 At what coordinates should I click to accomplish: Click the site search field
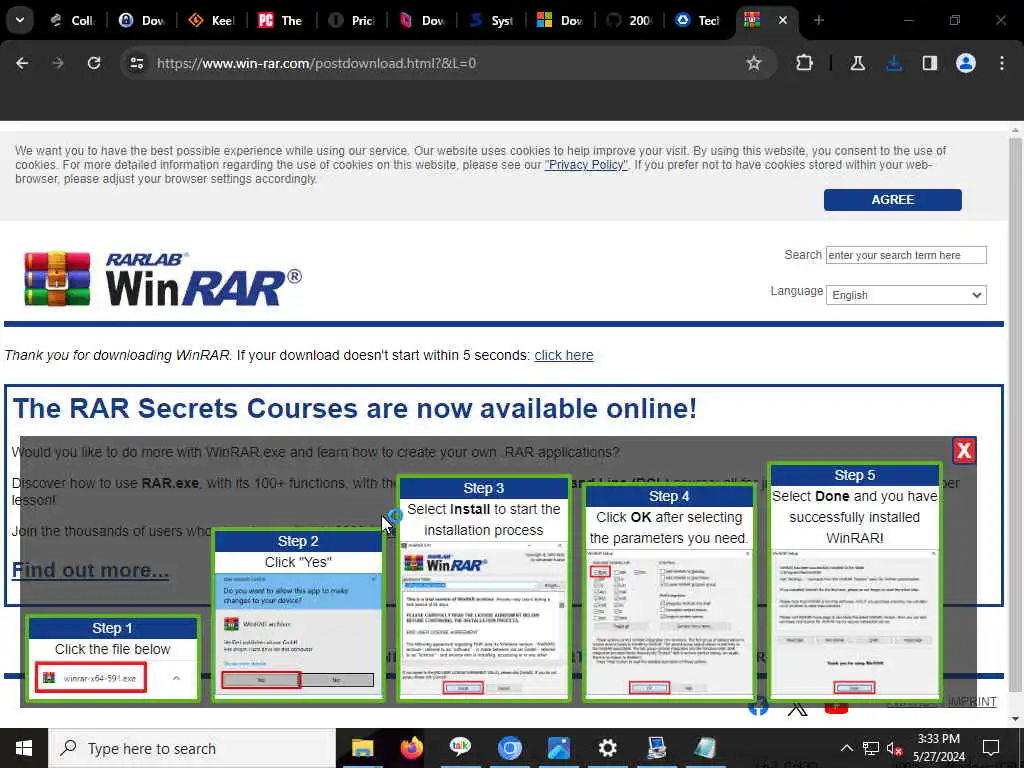pos(906,255)
